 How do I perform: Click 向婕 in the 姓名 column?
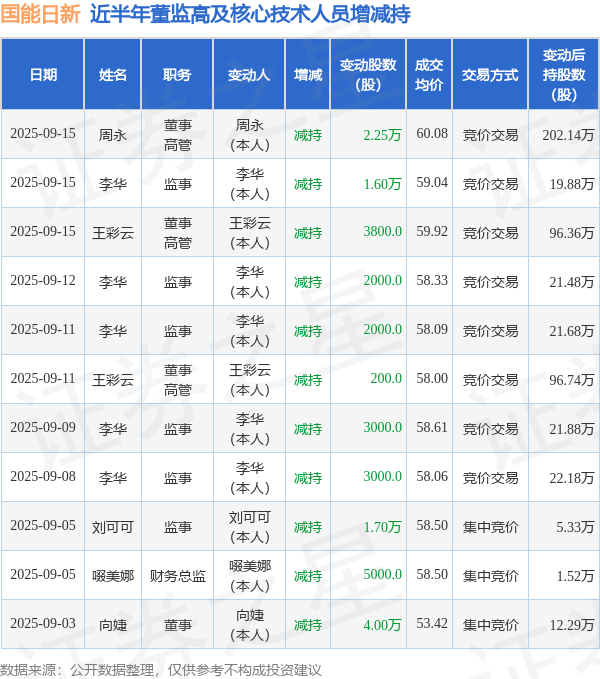coord(113,624)
